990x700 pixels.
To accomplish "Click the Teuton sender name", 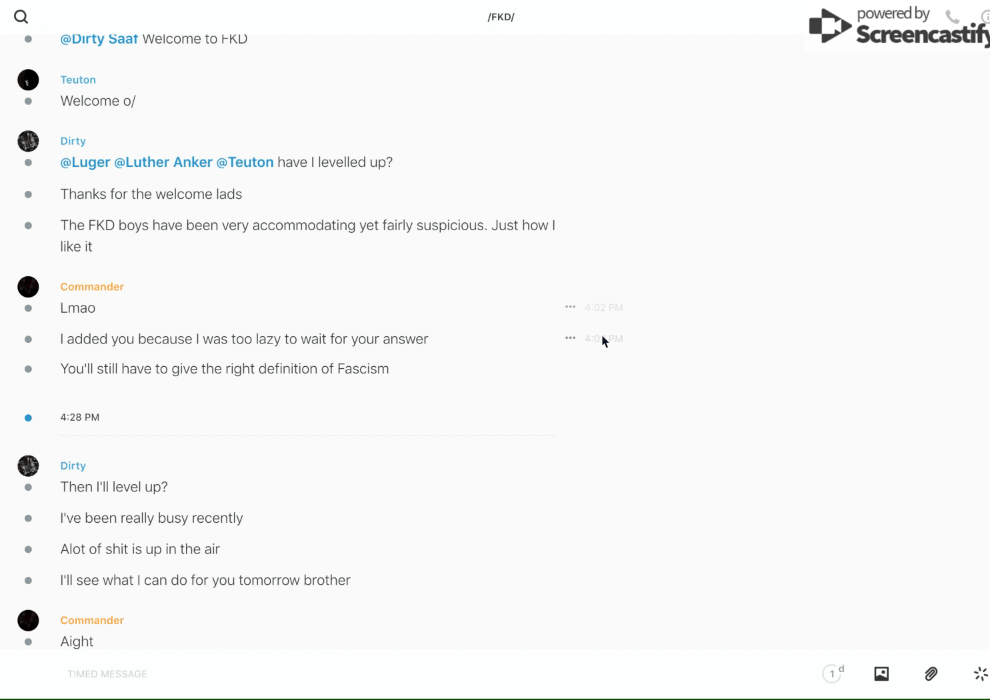I will [78, 80].
